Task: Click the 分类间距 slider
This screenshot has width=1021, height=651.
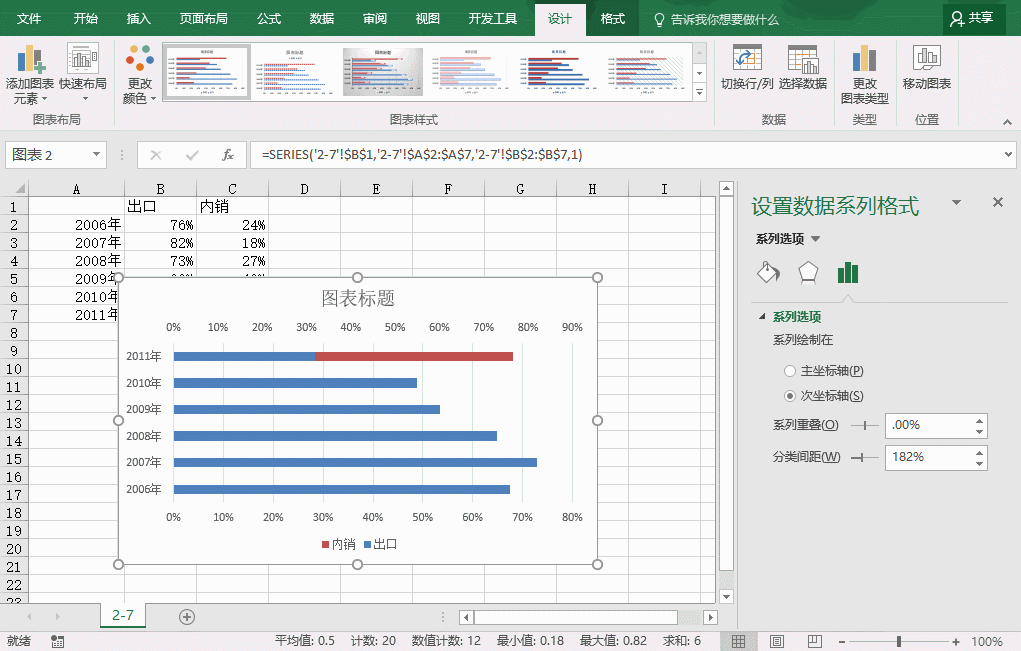Action: [859, 457]
